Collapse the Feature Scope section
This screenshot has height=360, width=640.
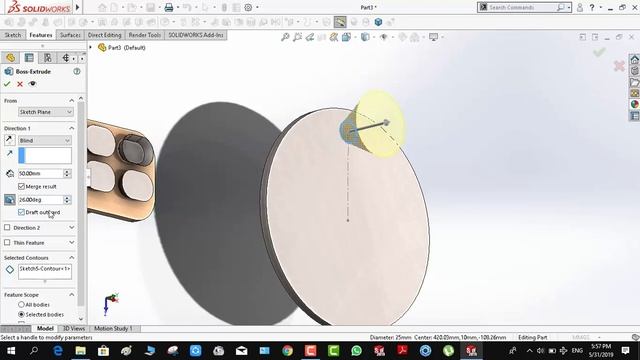coord(71,294)
